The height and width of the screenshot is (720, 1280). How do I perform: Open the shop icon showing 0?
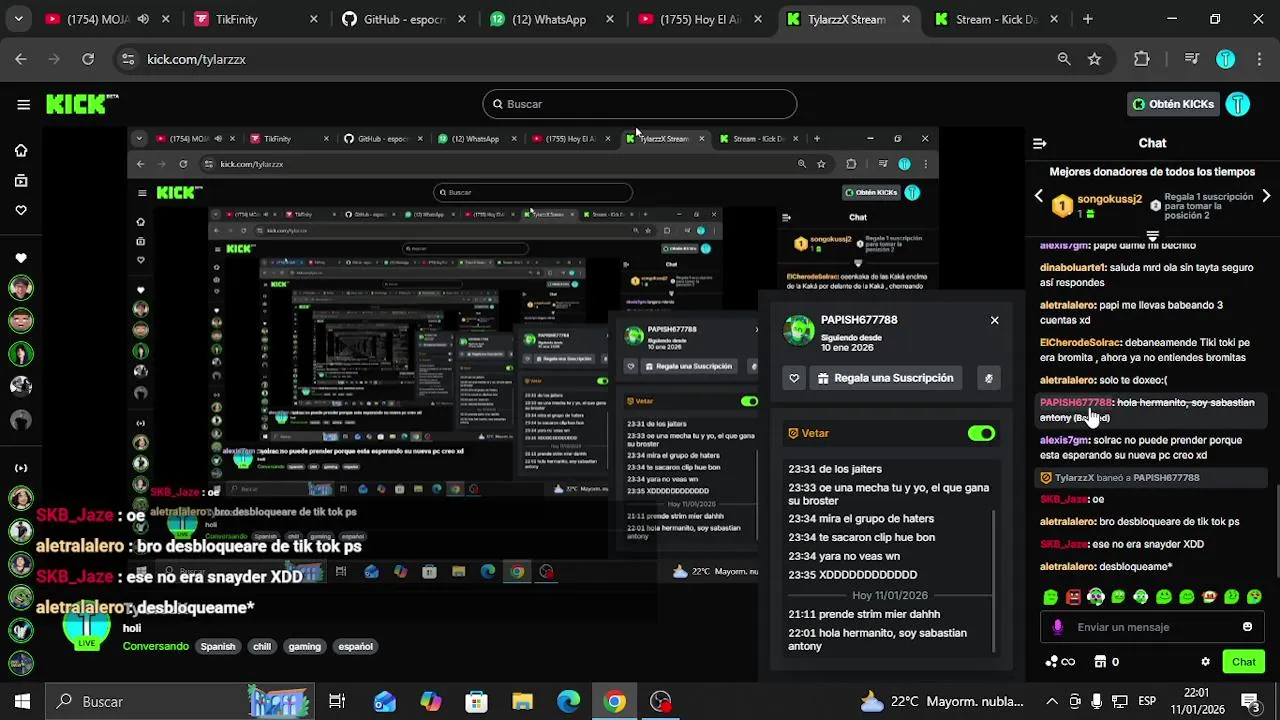point(1106,662)
